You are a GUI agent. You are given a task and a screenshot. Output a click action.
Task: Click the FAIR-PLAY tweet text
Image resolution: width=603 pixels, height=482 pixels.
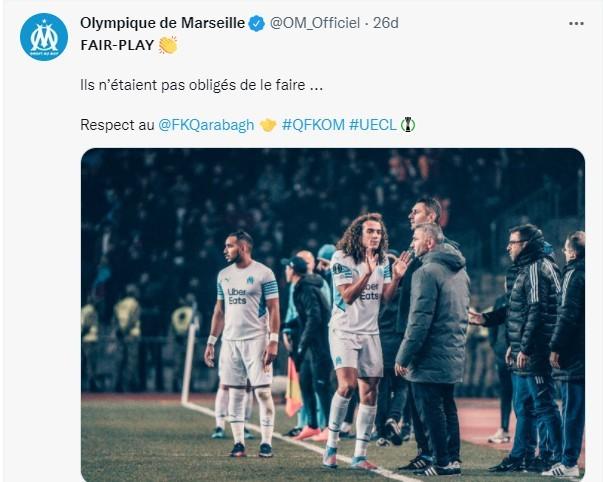click(x=116, y=45)
